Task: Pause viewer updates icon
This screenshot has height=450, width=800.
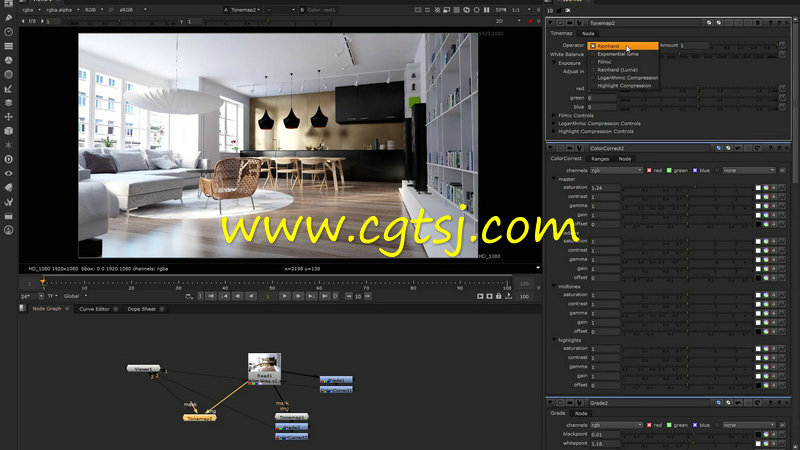Action: pyautogui.click(x=487, y=10)
